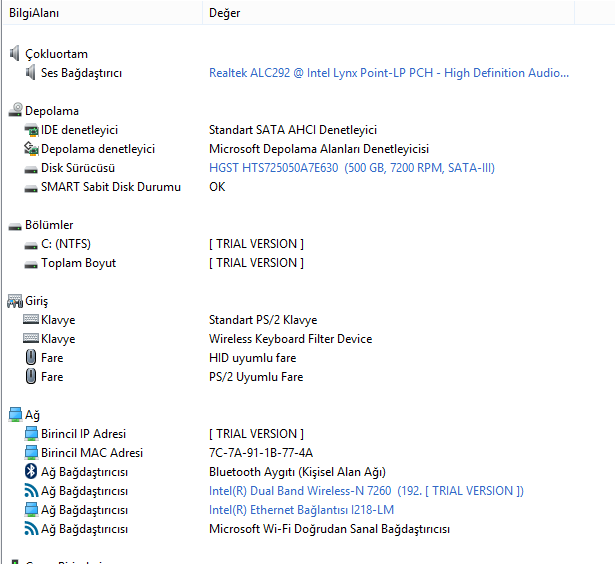Open Intel Dual Band Wireless-N 7260 link
This screenshot has width=615, height=564.
(x=366, y=491)
